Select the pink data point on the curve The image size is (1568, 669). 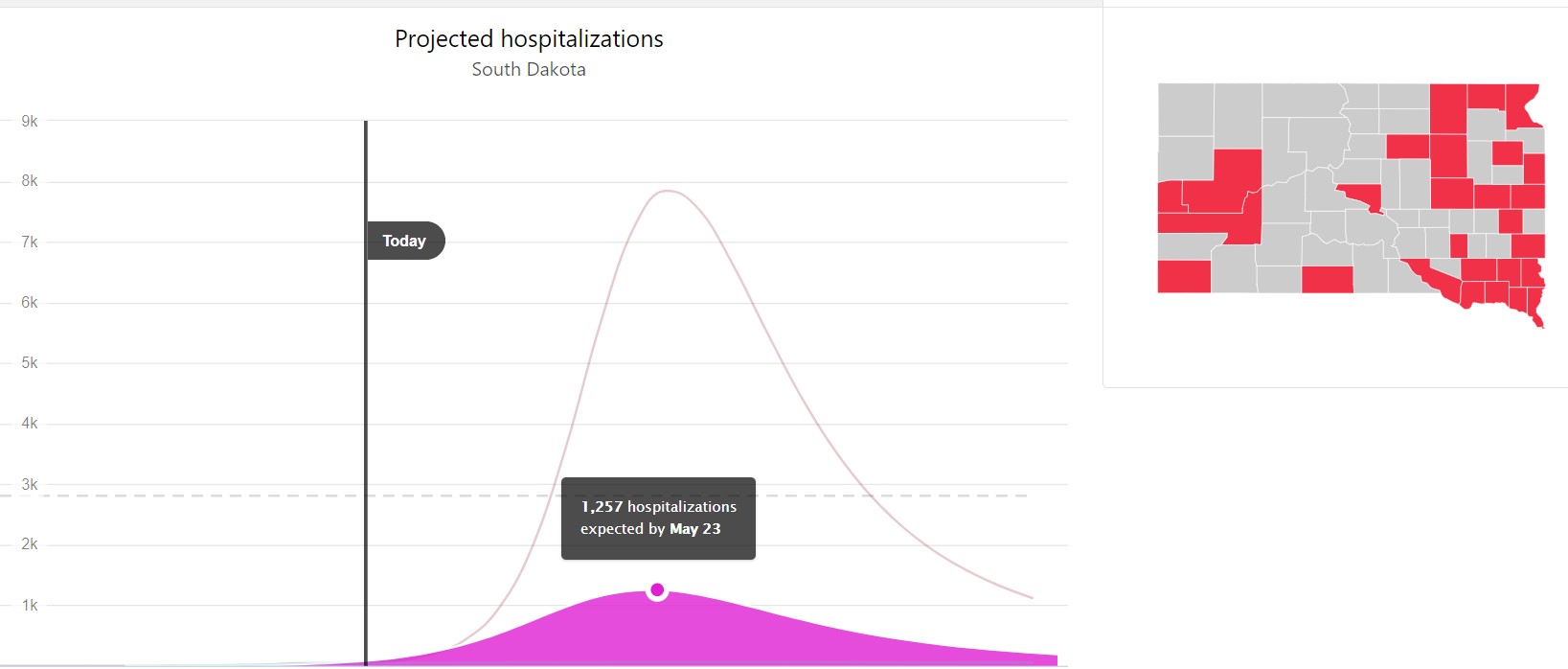pos(657,589)
